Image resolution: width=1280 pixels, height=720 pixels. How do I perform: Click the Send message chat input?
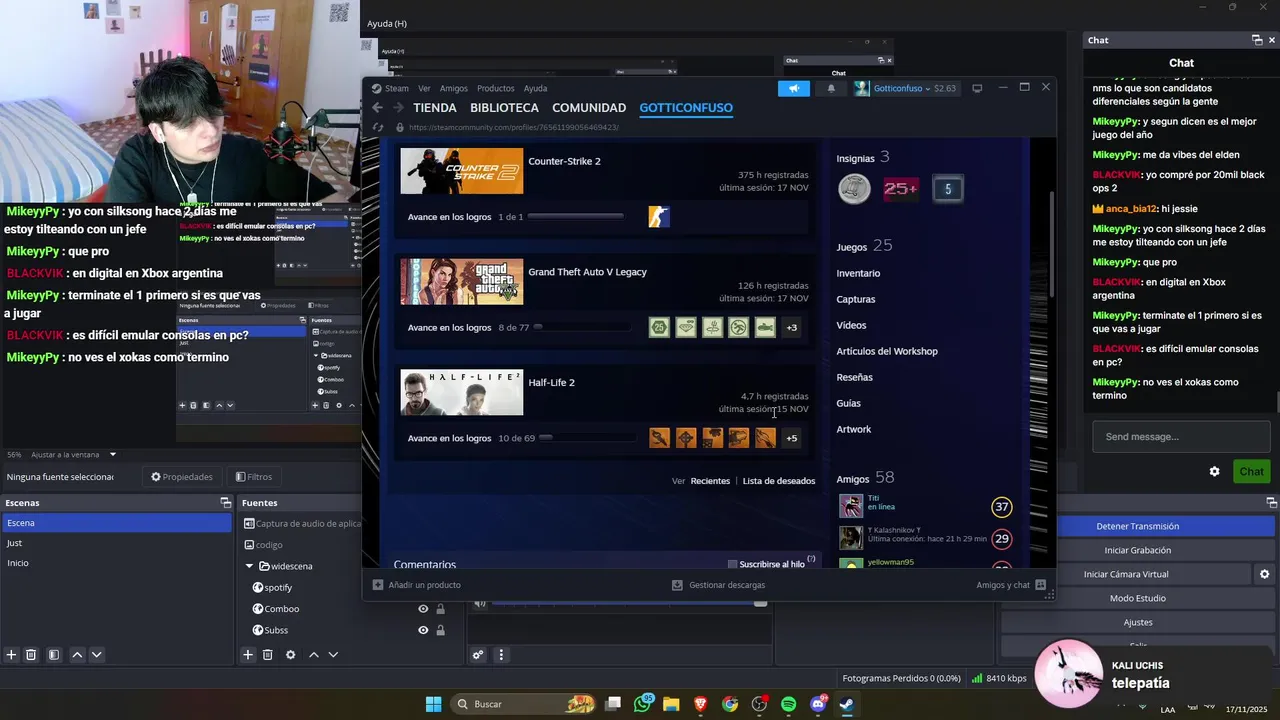(x=1180, y=437)
